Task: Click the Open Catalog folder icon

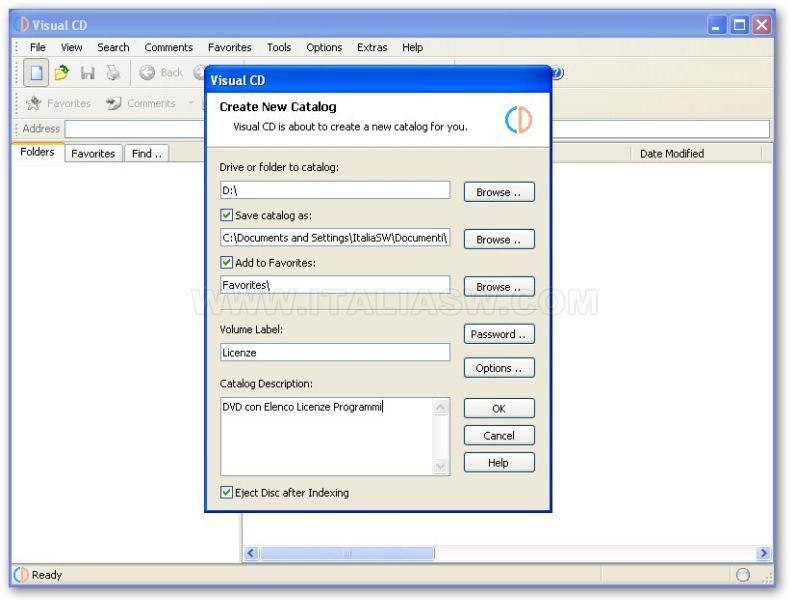Action: coord(61,73)
